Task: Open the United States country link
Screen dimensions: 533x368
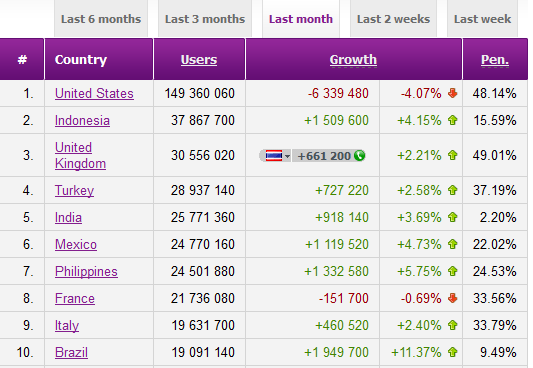Action: pyautogui.click(x=94, y=93)
